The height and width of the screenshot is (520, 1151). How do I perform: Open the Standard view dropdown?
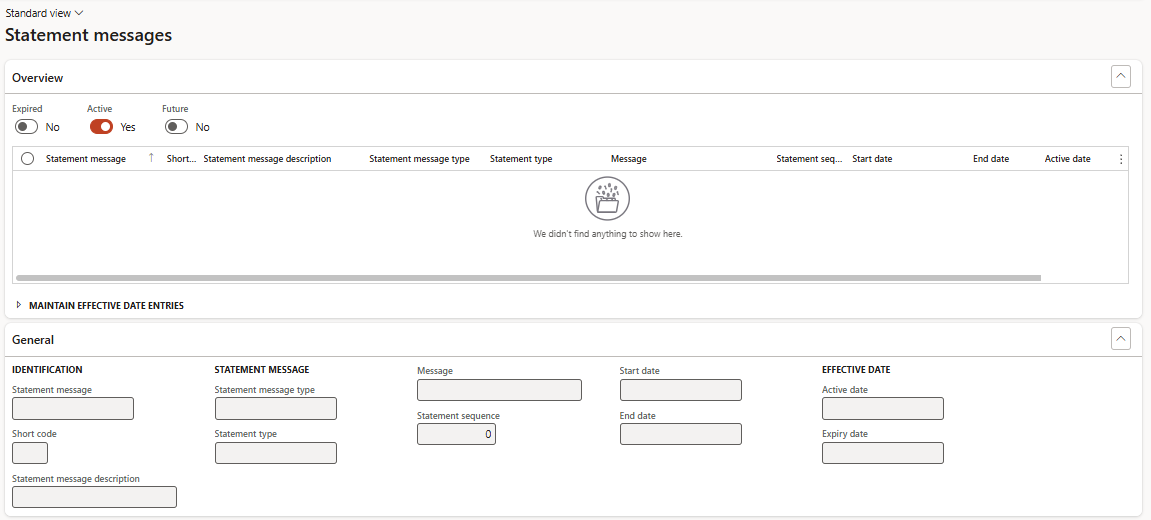(45, 13)
